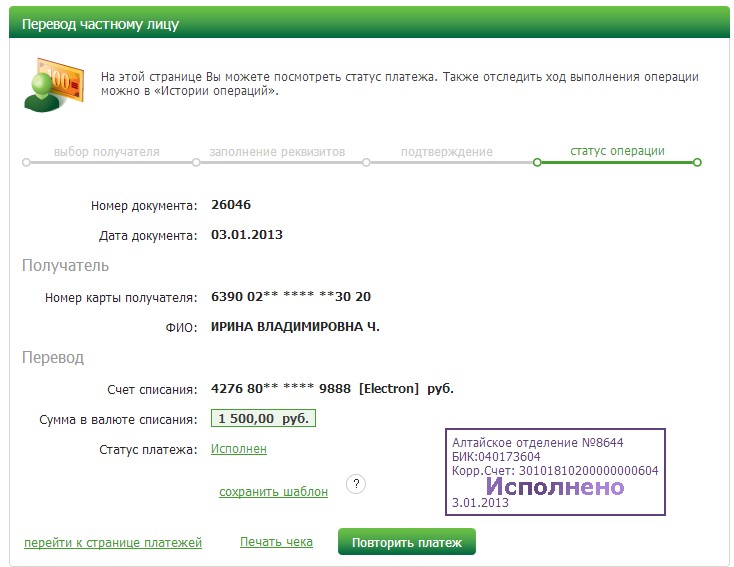Screen dimensions: 734x567
Task: Select the debit account 4276 80** Electron
Action: tap(339, 388)
